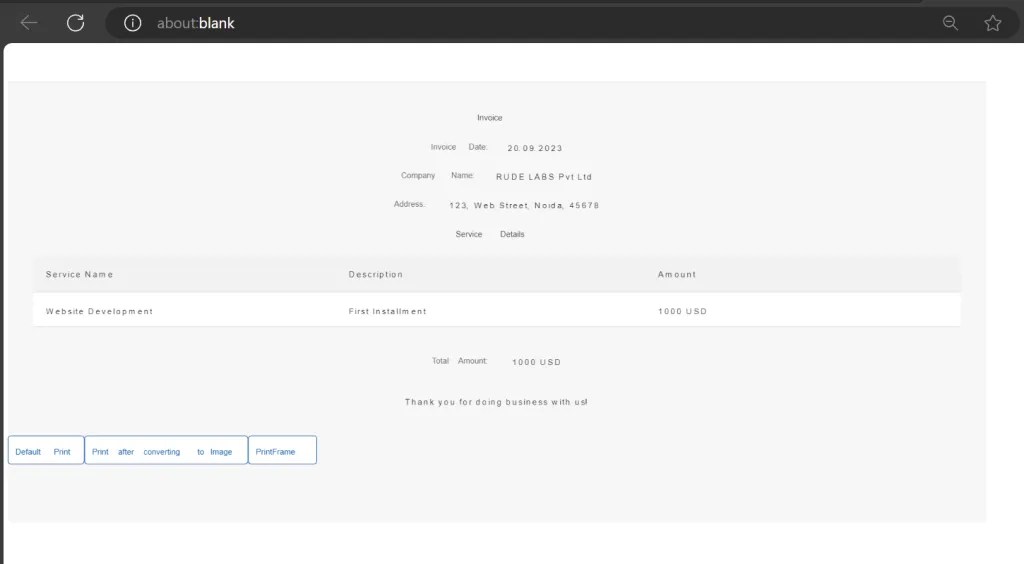Click the total value 1000 USD below table

[x=536, y=362]
